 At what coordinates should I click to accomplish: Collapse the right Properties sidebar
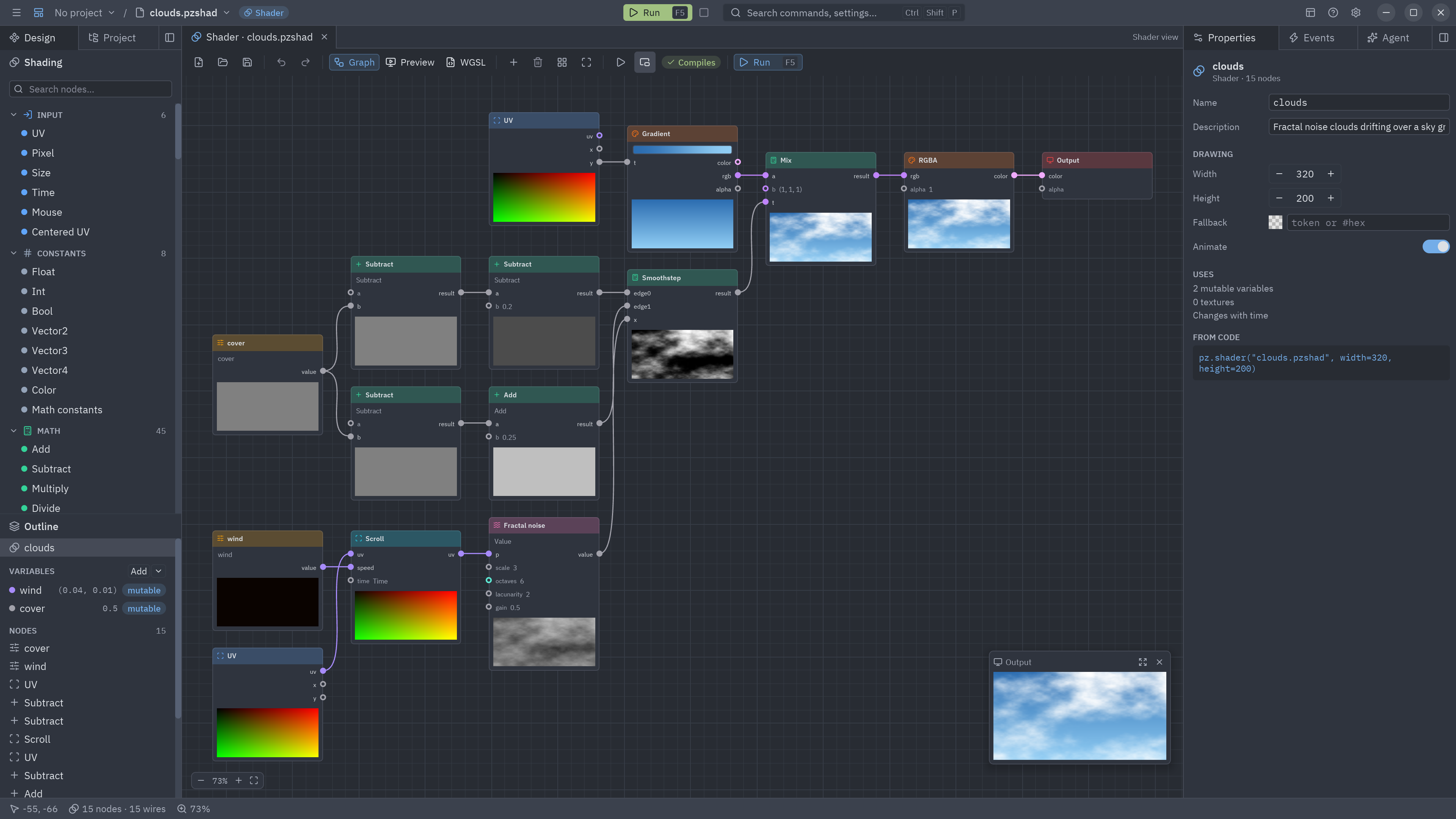[1443, 37]
